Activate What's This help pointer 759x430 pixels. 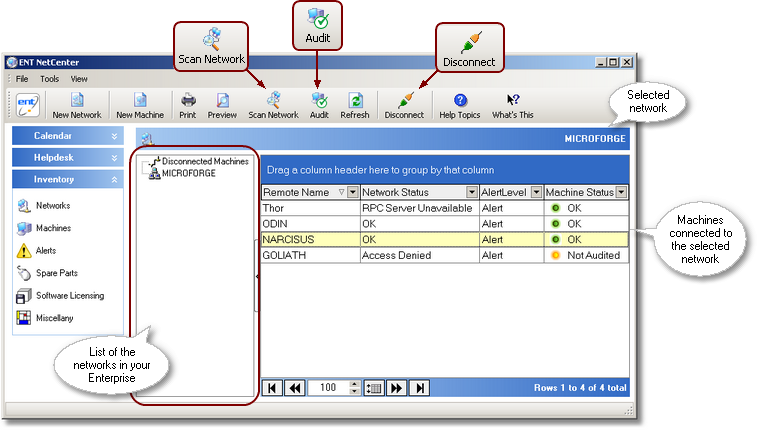click(513, 106)
